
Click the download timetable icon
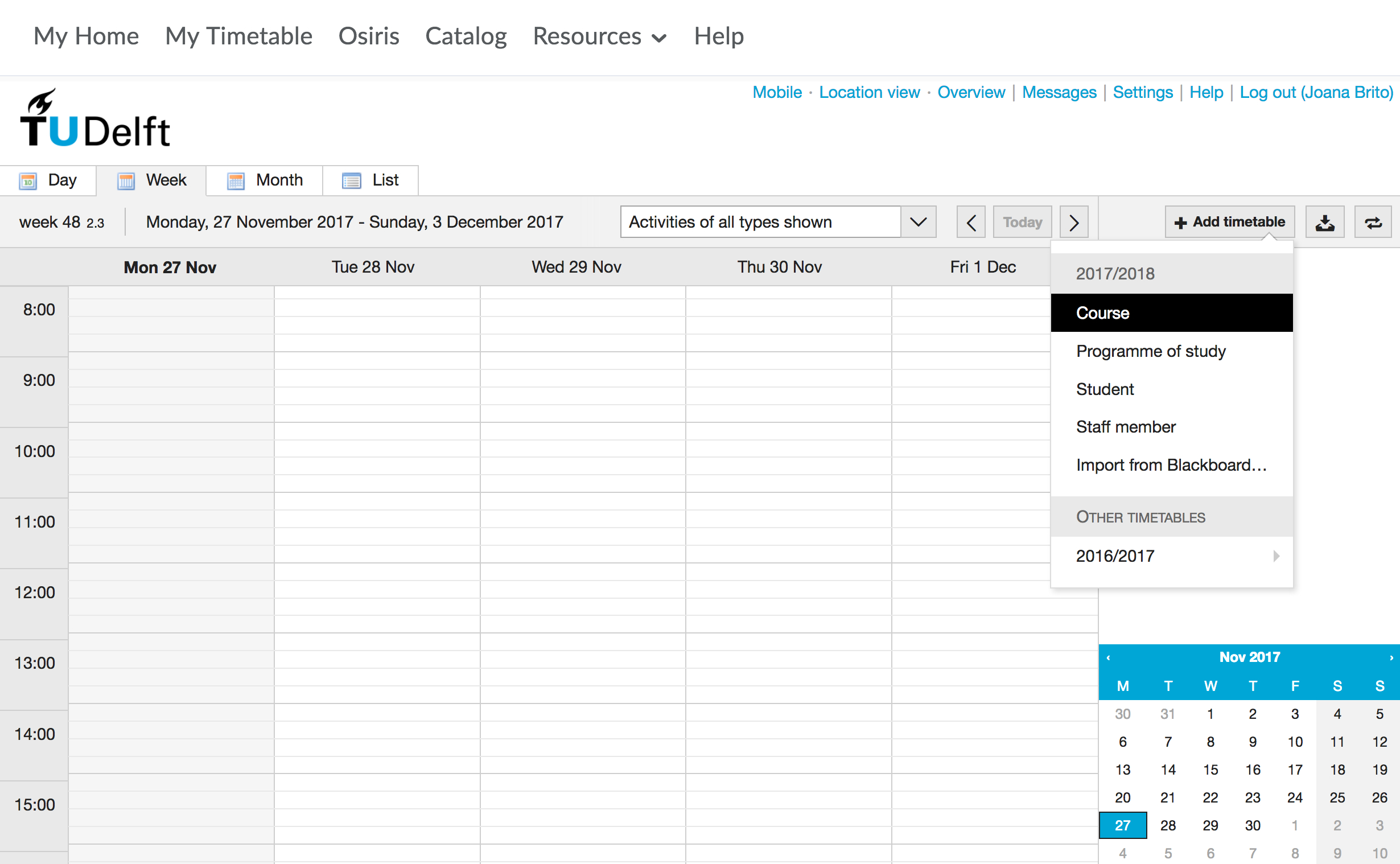click(1325, 222)
